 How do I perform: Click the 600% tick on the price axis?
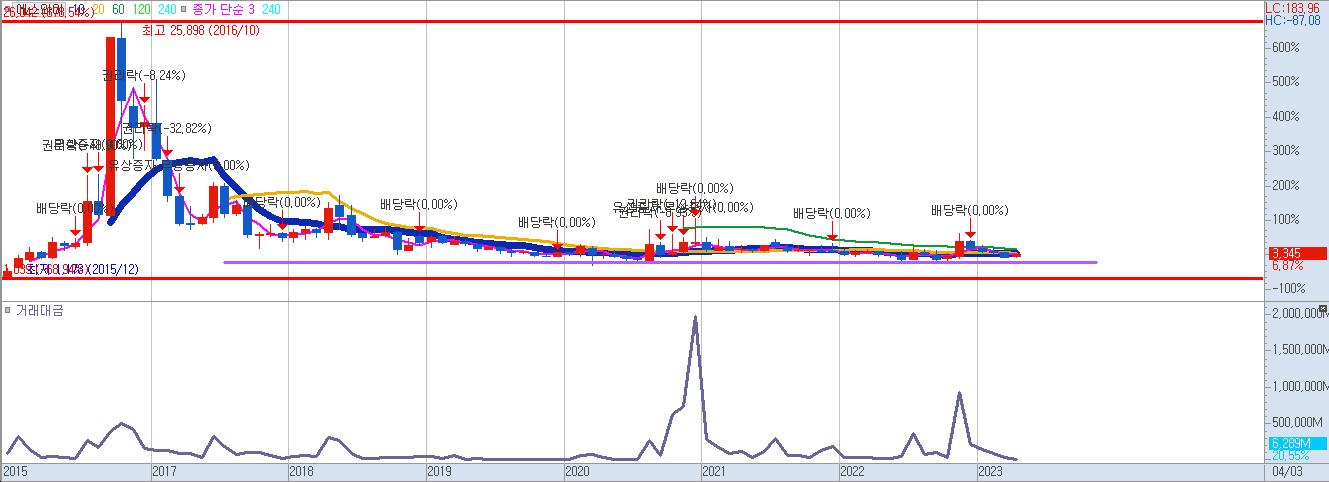1285,47
